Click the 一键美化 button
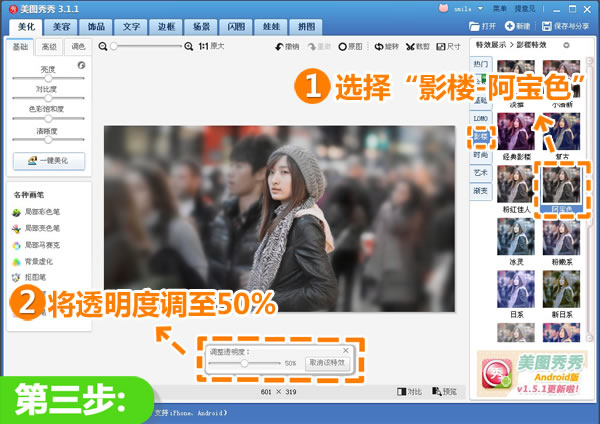Viewport: 600px width, 424px height. pos(49,161)
